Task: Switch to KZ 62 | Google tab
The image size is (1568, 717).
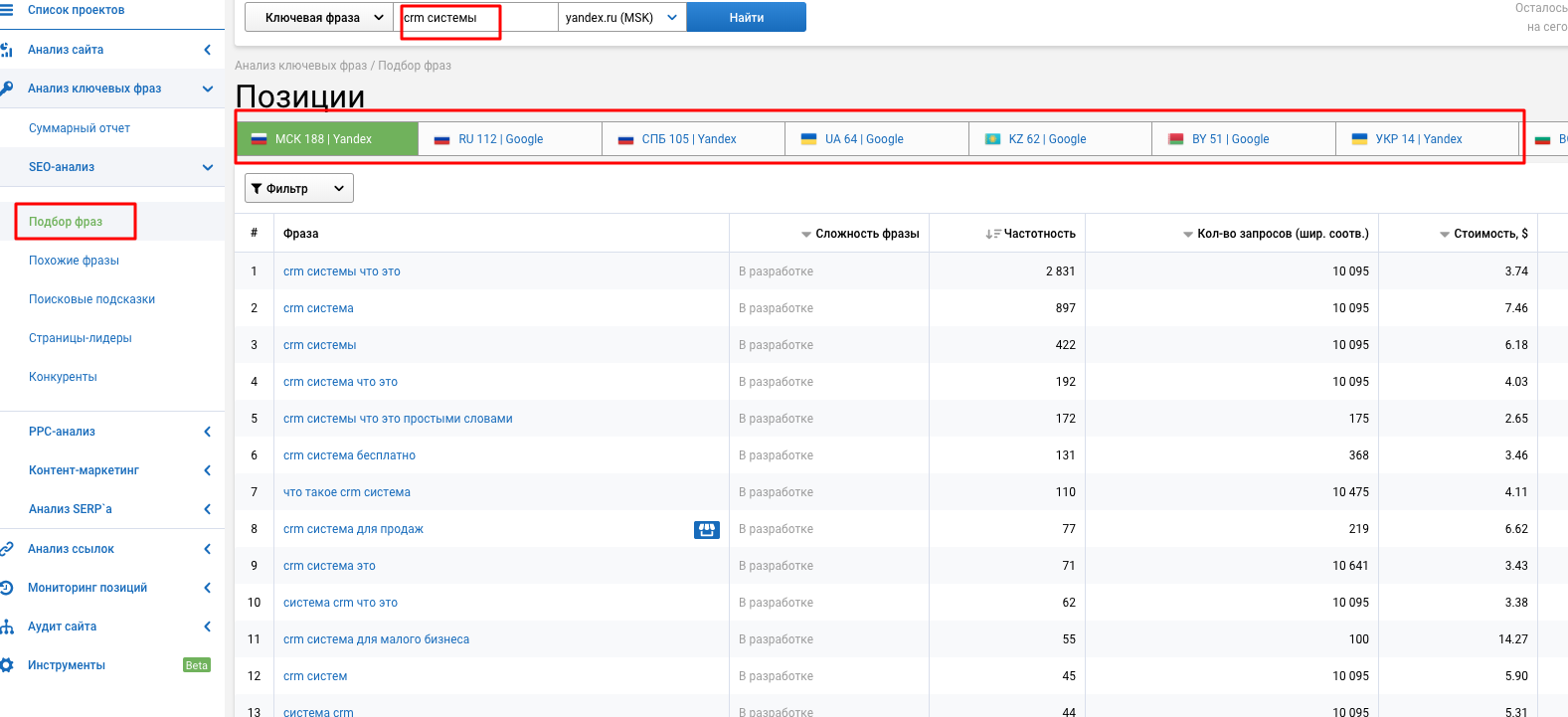Action: 1060,139
